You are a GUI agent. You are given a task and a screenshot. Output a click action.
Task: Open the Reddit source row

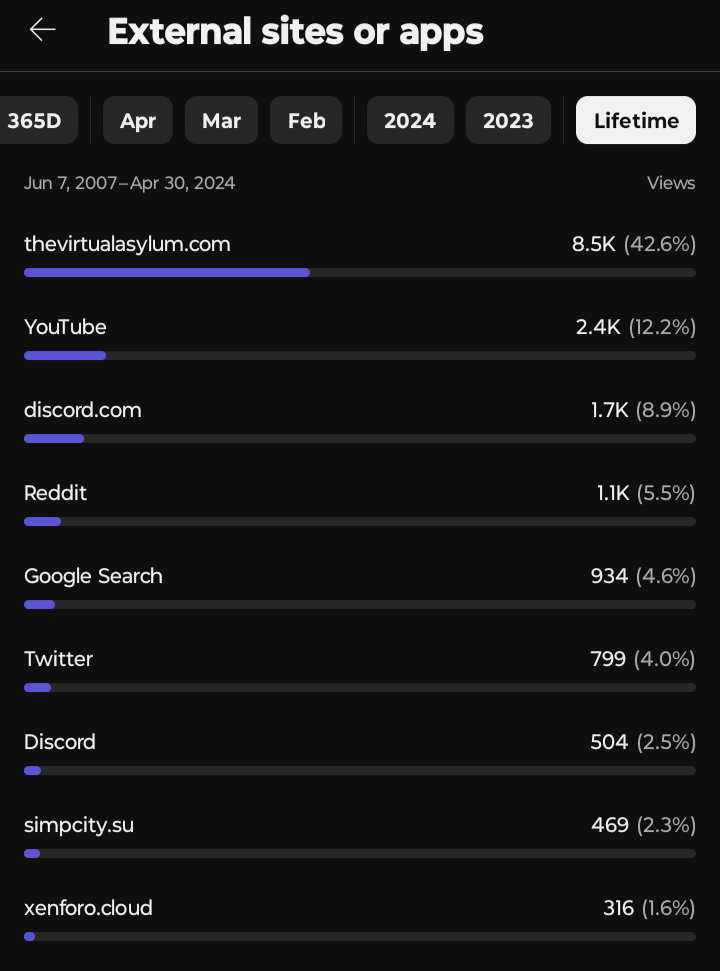360,503
